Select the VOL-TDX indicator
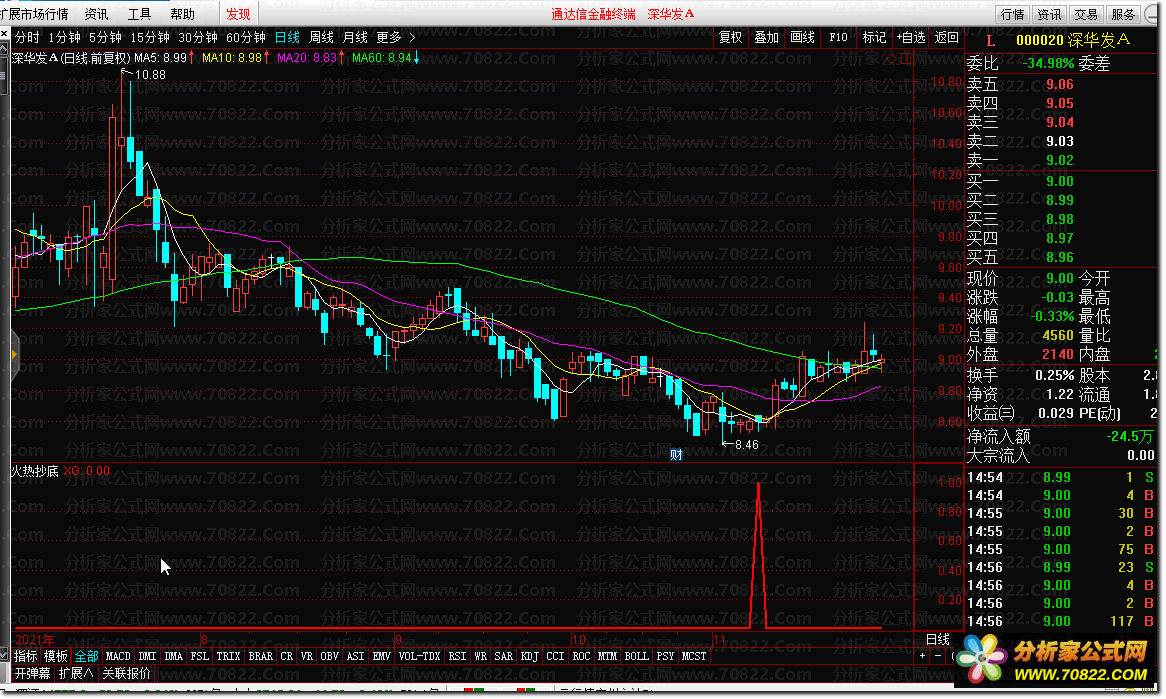1166x699 pixels. 419,656
